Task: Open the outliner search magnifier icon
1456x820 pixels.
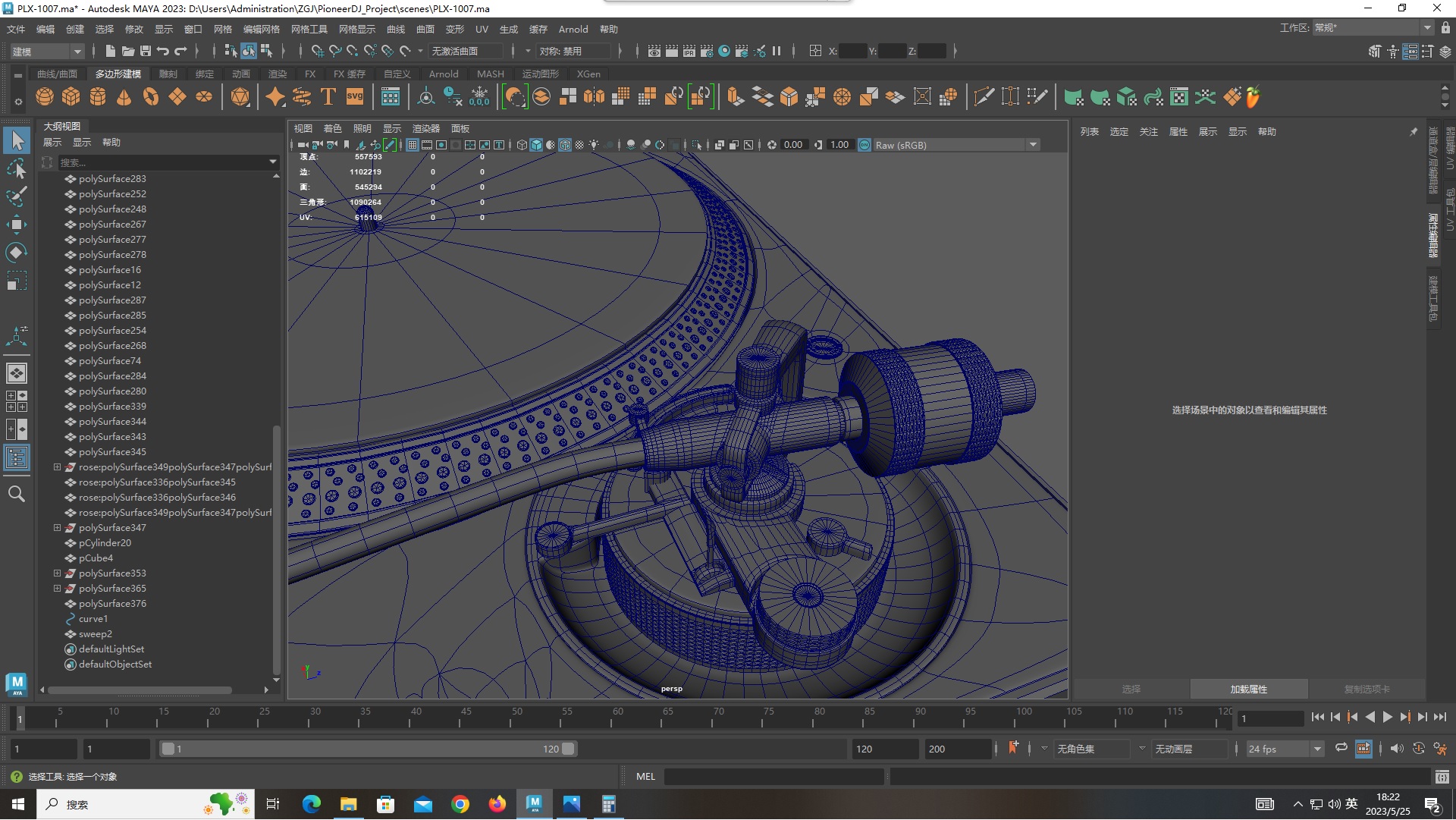Action: coord(17,495)
